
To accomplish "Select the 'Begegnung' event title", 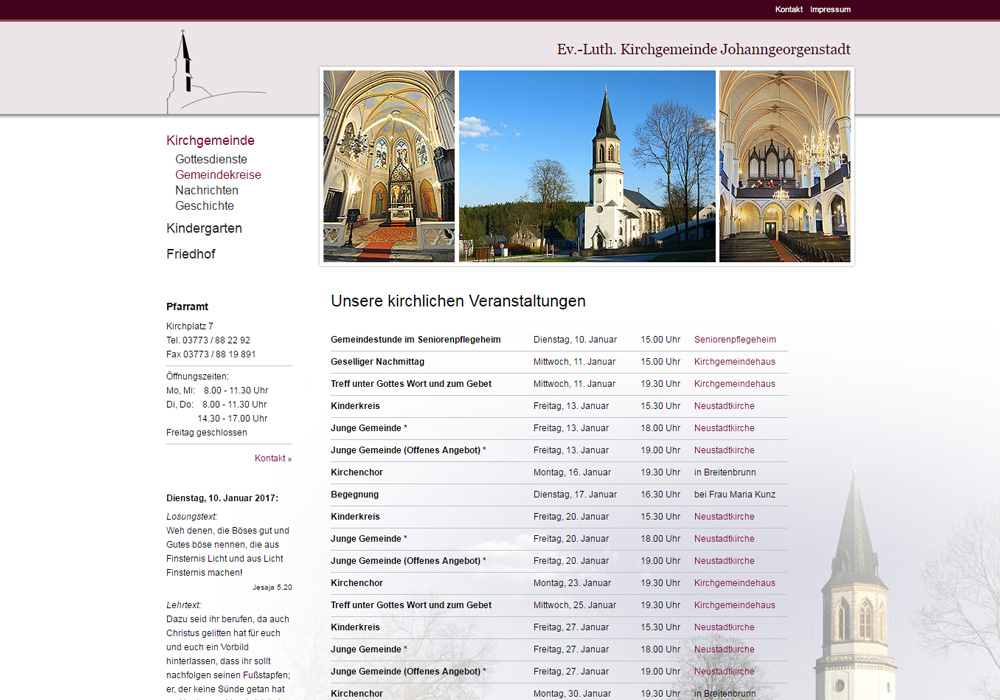I will coord(355,495).
